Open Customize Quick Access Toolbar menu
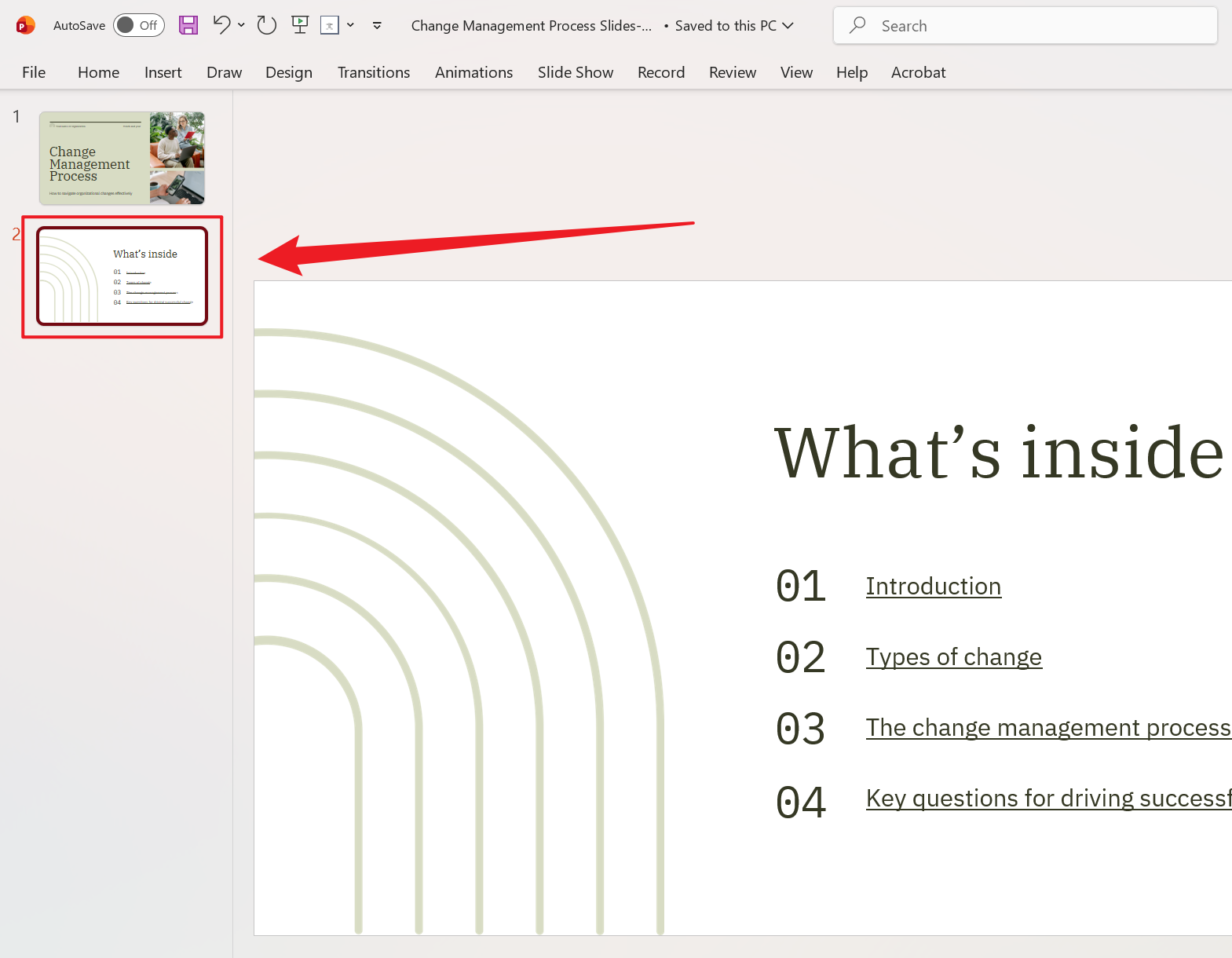The width and height of the screenshot is (1232, 958). click(x=377, y=25)
